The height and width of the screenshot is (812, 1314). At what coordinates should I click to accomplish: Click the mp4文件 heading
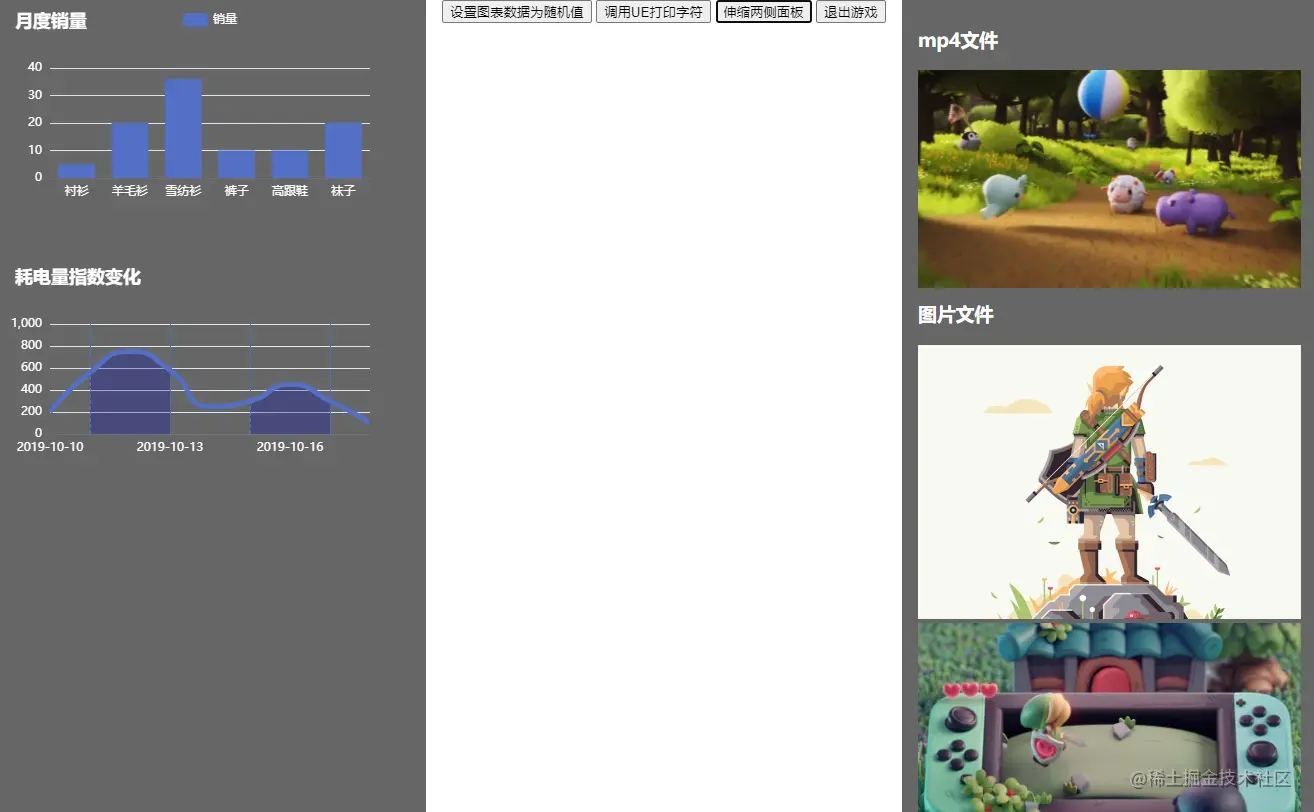pos(958,41)
